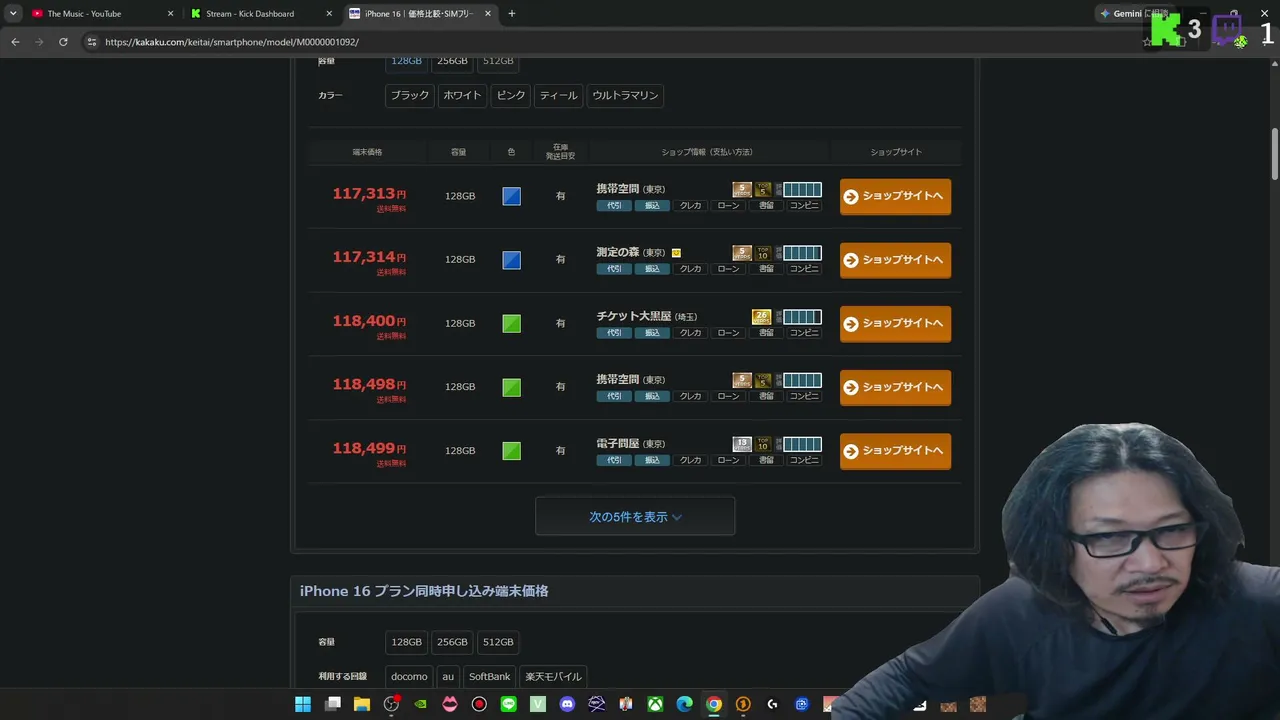Go to shop site for 118,400円 offer
Viewport: 1280px width, 720px height.
895,323
